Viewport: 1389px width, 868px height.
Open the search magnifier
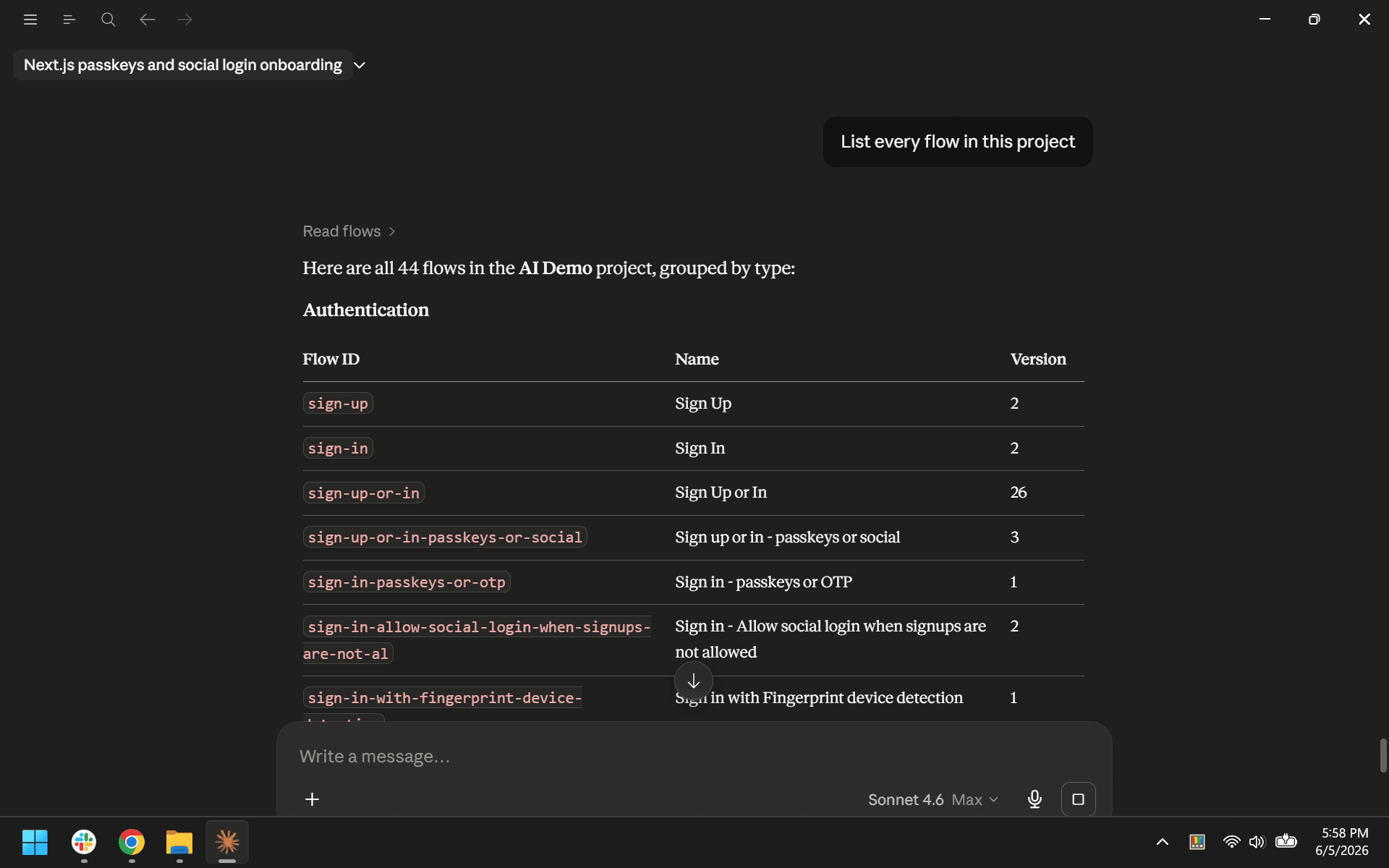click(108, 20)
